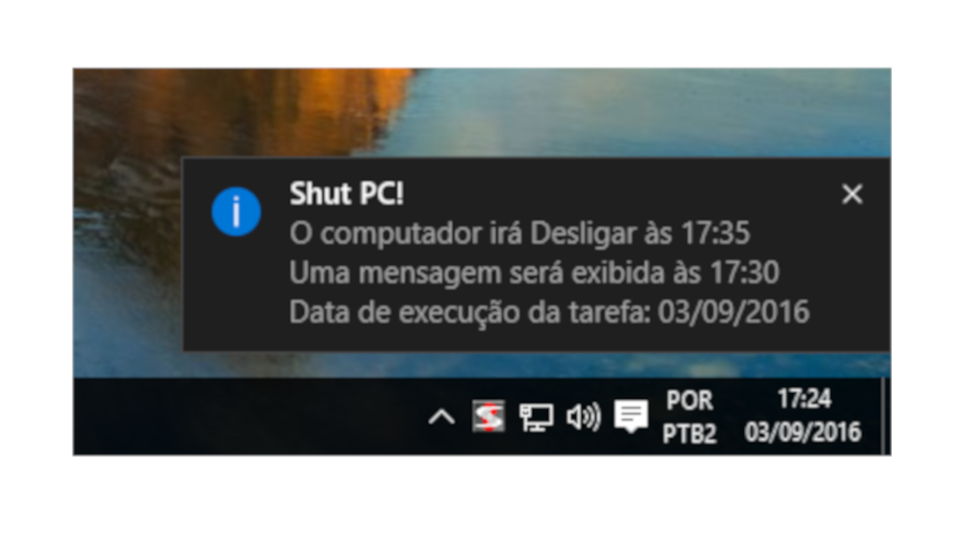The width and height of the screenshot is (964, 542).
Task: Click the blue info icon in notification
Action: [x=236, y=212]
